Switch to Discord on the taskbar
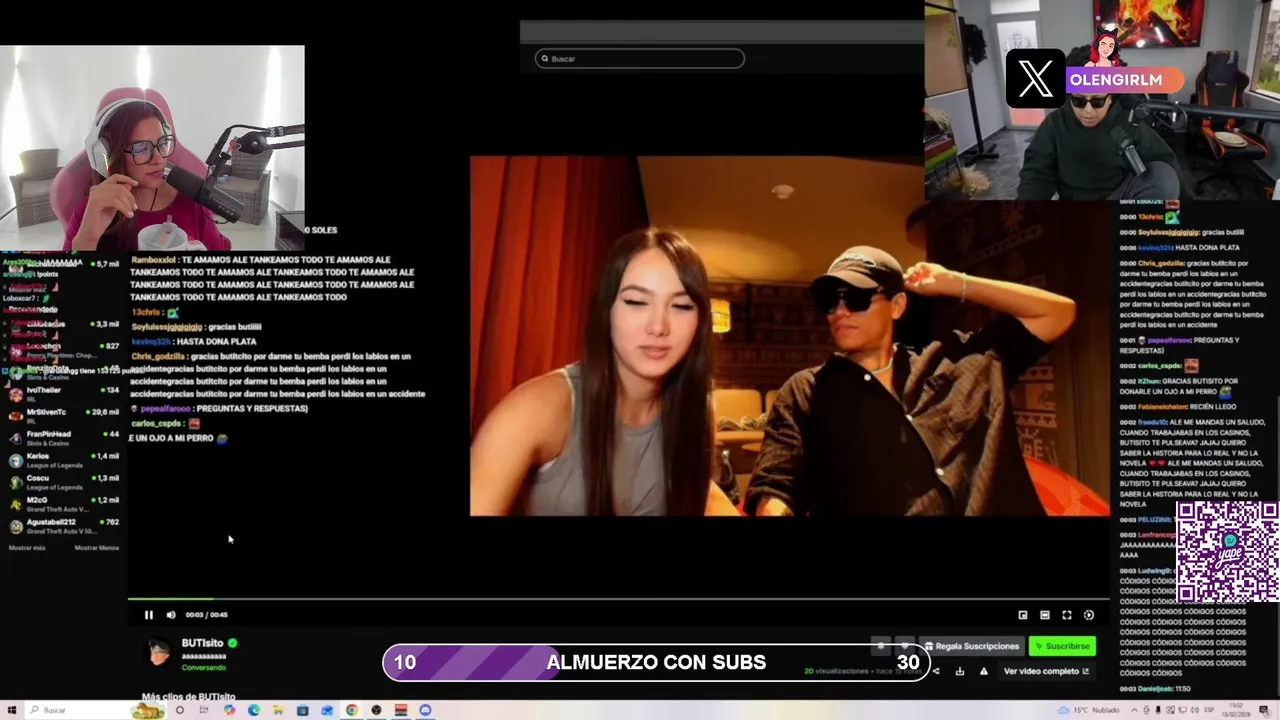Screen dimensions: 1280x720 click(425, 710)
